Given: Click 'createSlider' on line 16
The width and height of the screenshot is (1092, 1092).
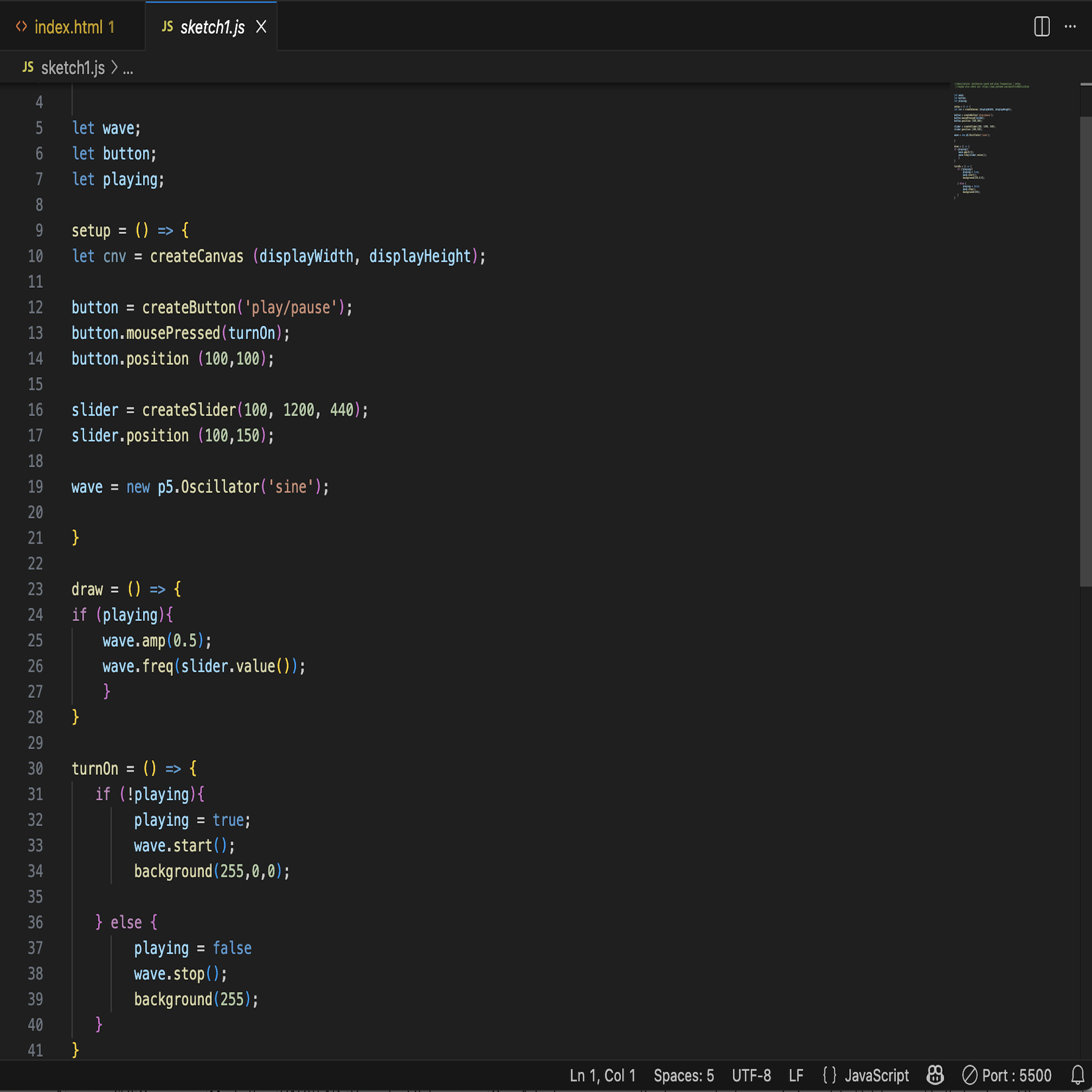Looking at the screenshot, I should pyautogui.click(x=189, y=411).
